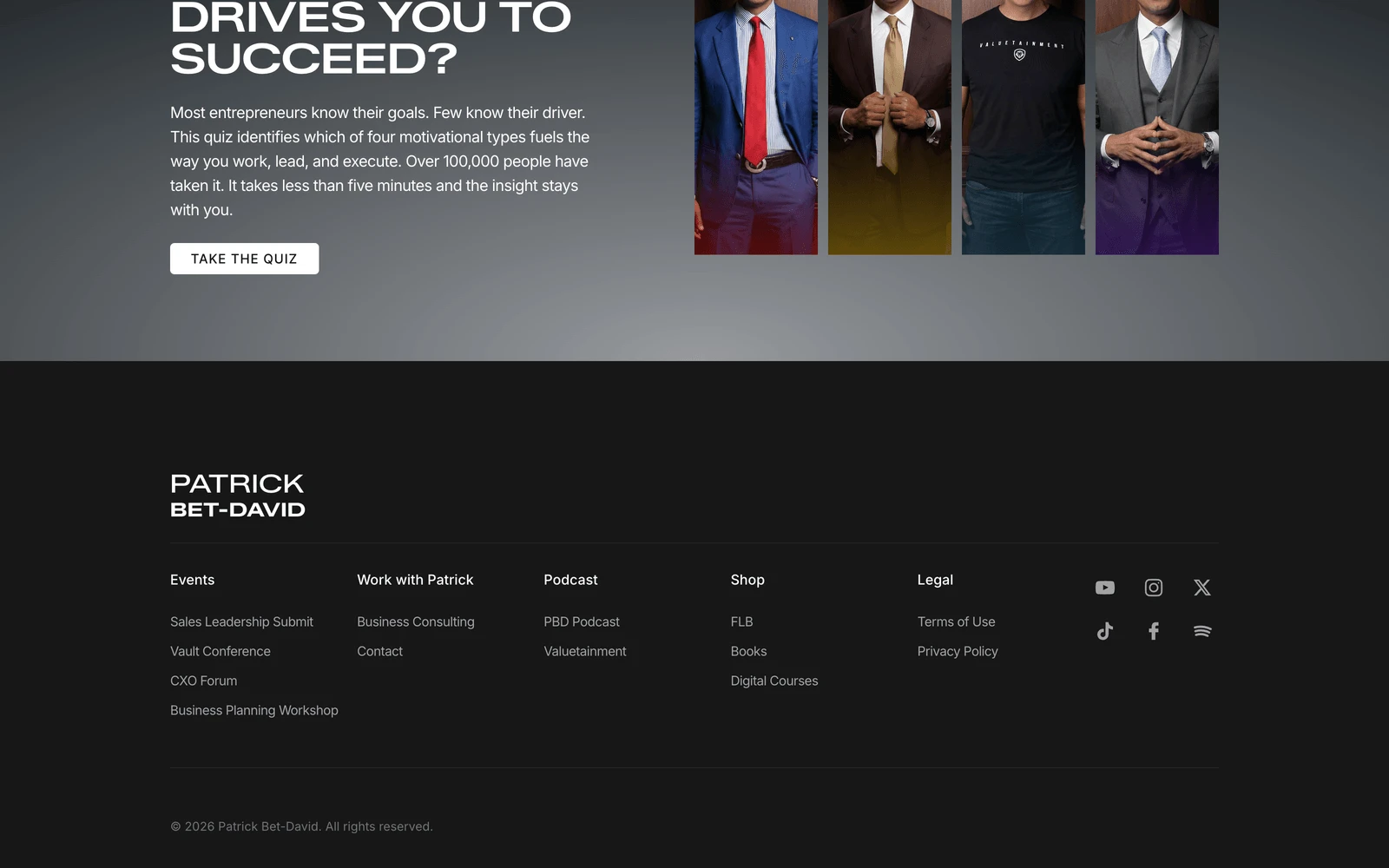Click the 2026 copyright notice text

point(301,826)
